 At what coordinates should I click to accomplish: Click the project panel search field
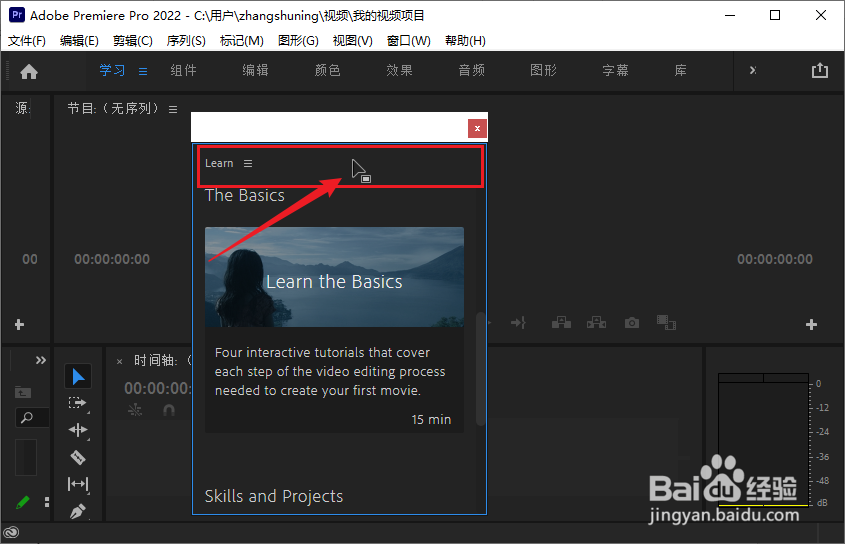point(32,417)
